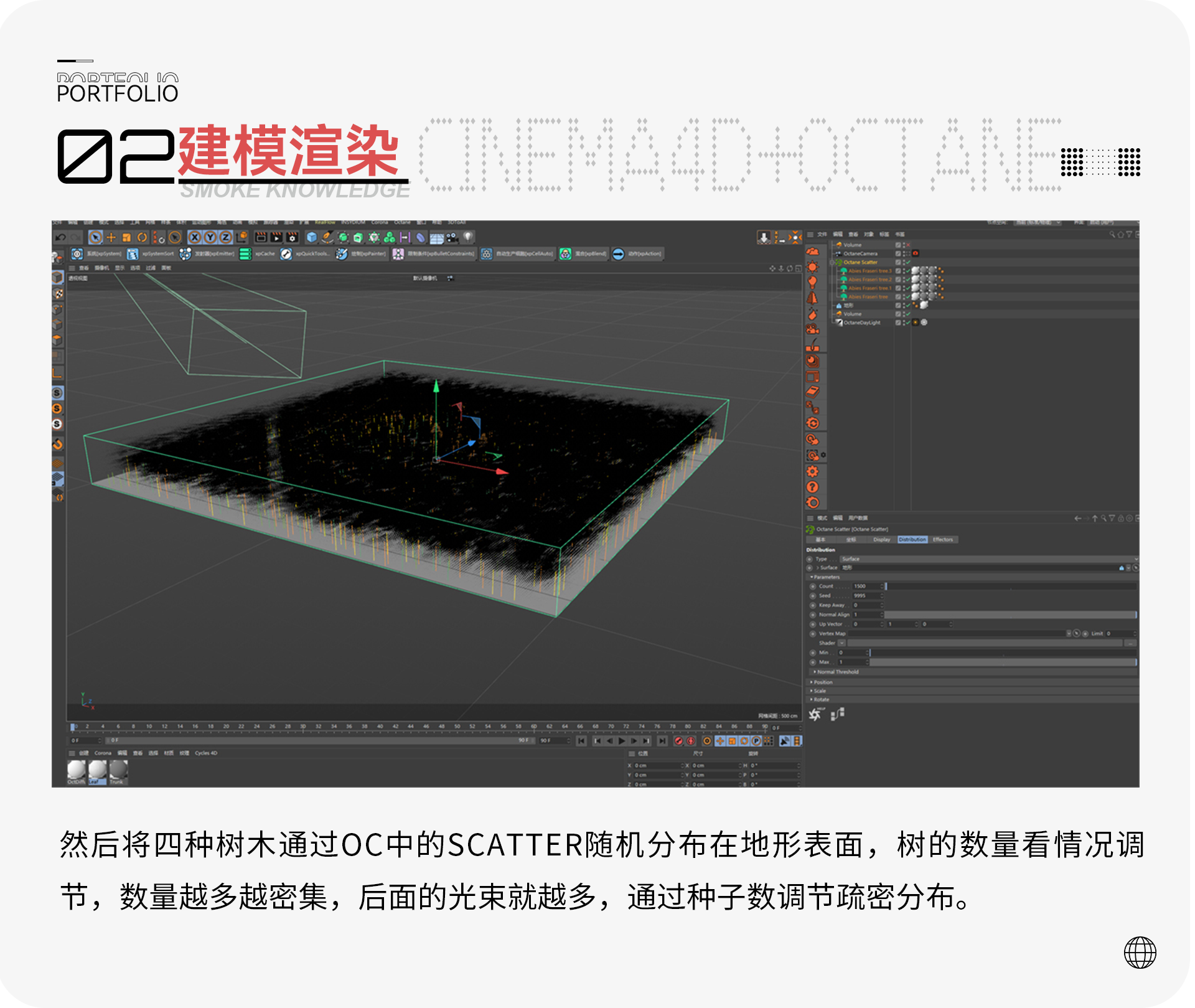Enable the green checkmark on Abies Fraseri tree.2

(x=907, y=279)
